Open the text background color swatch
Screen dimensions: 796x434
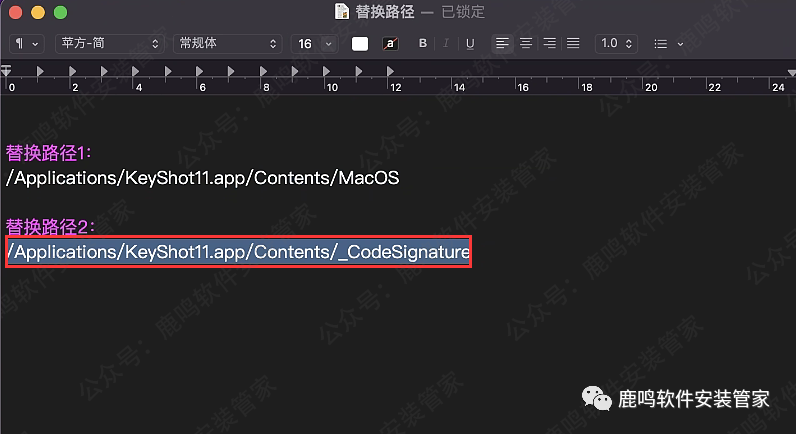click(390, 44)
